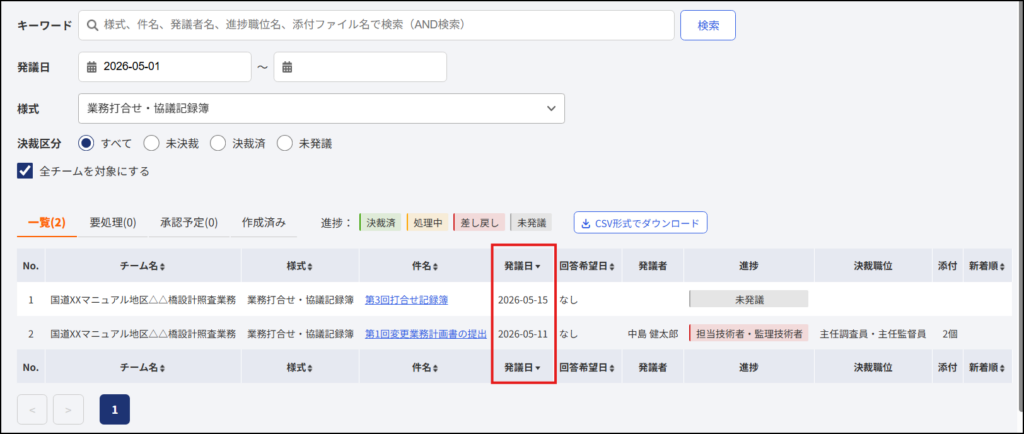
Task: Open the 第3回打合せ記録簿 link
Action: click(406, 300)
